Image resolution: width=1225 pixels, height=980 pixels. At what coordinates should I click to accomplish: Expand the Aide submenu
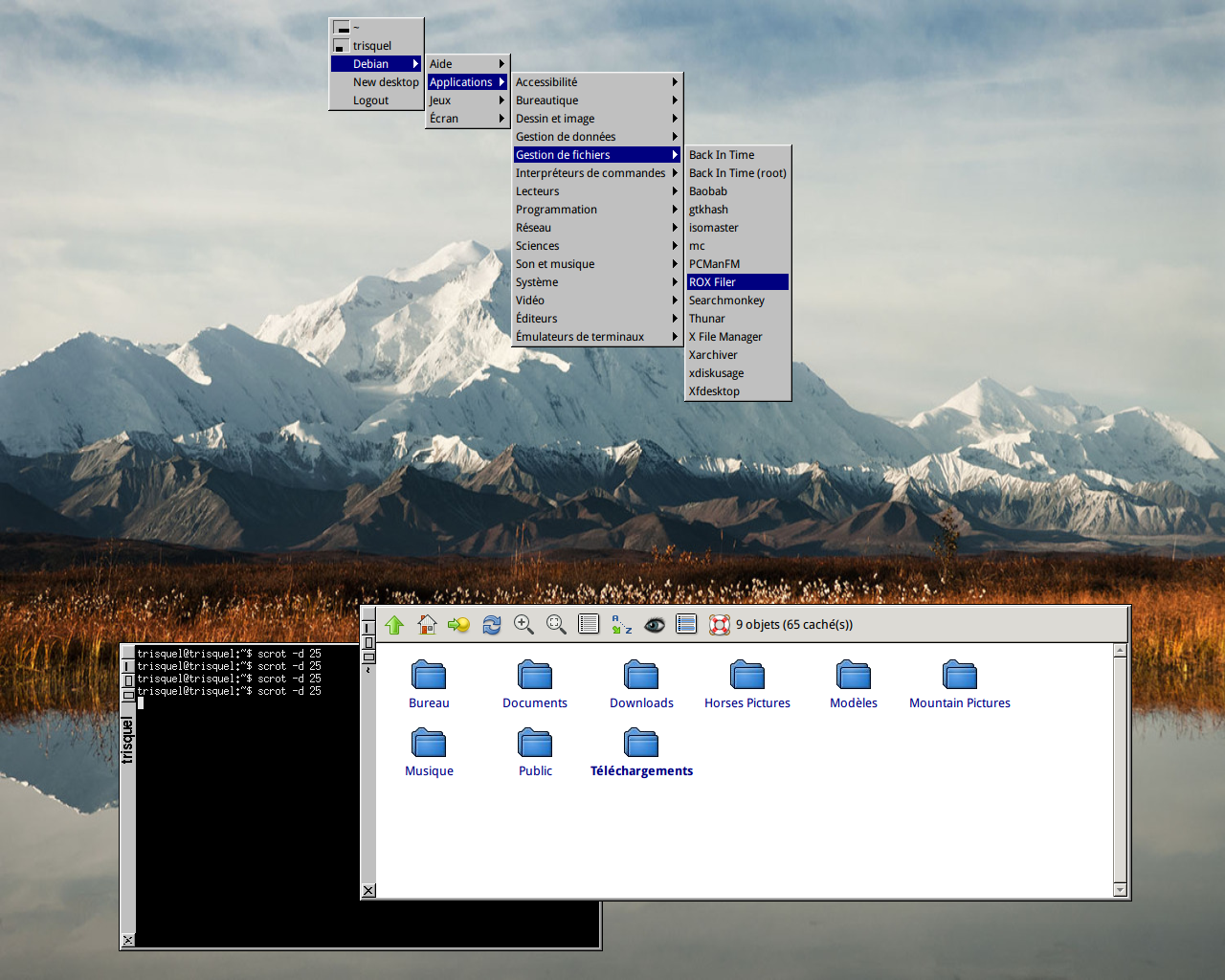click(x=467, y=64)
